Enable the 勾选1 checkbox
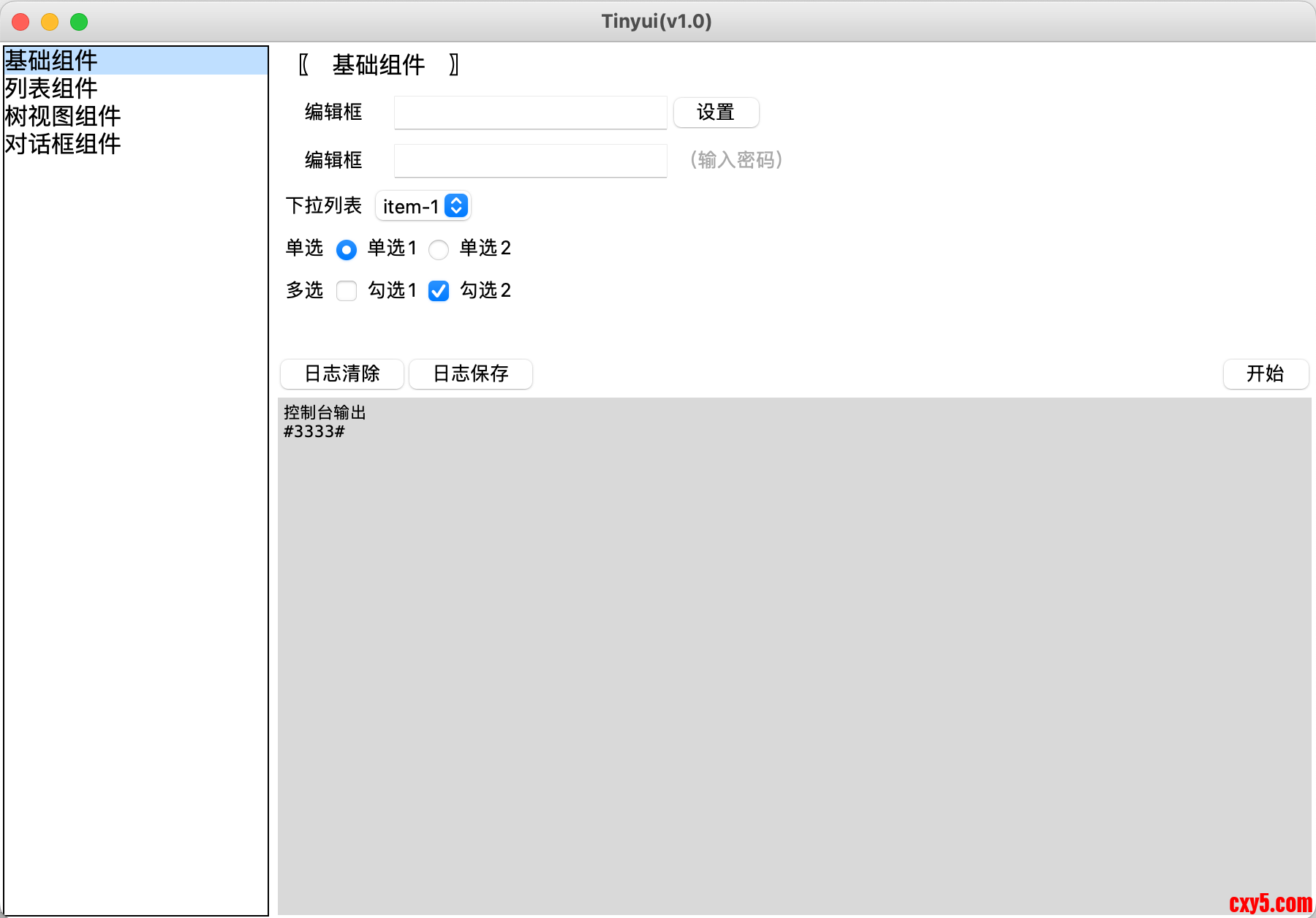Image resolution: width=1316 pixels, height=918 pixels. 347,291
